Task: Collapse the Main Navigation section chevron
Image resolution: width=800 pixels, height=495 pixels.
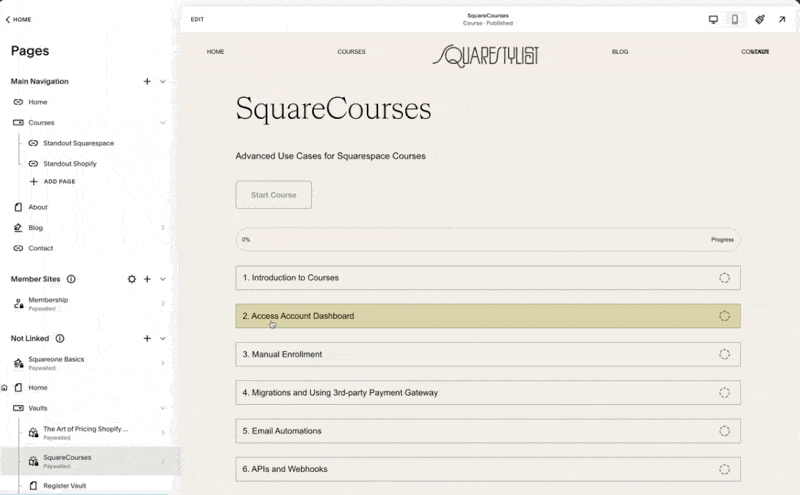Action: coord(163,81)
